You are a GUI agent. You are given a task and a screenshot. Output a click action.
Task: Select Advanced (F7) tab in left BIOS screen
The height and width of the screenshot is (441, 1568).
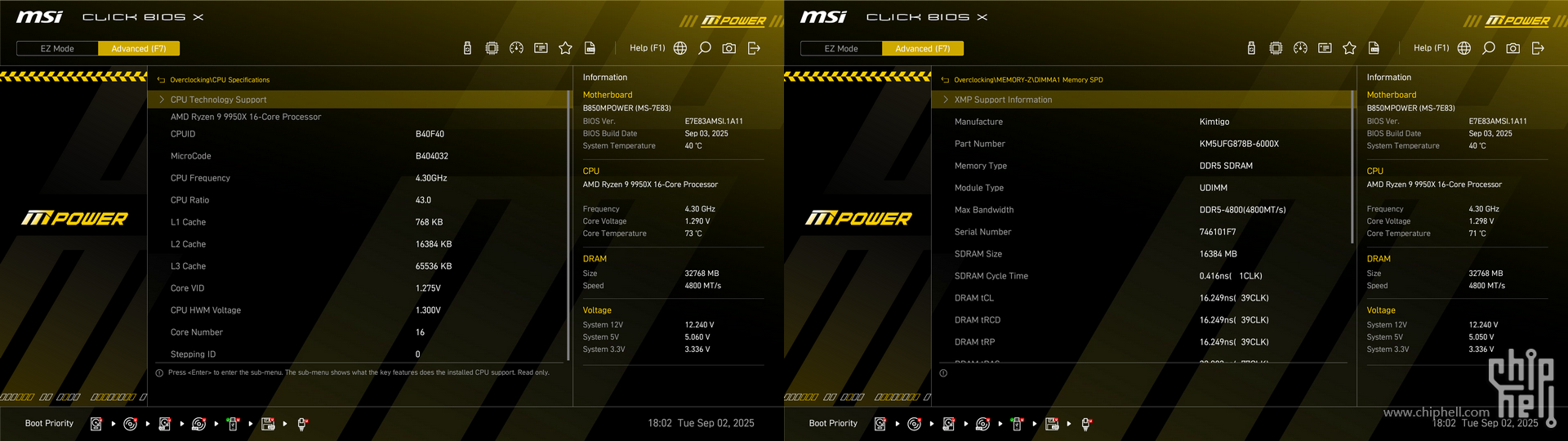tap(139, 48)
